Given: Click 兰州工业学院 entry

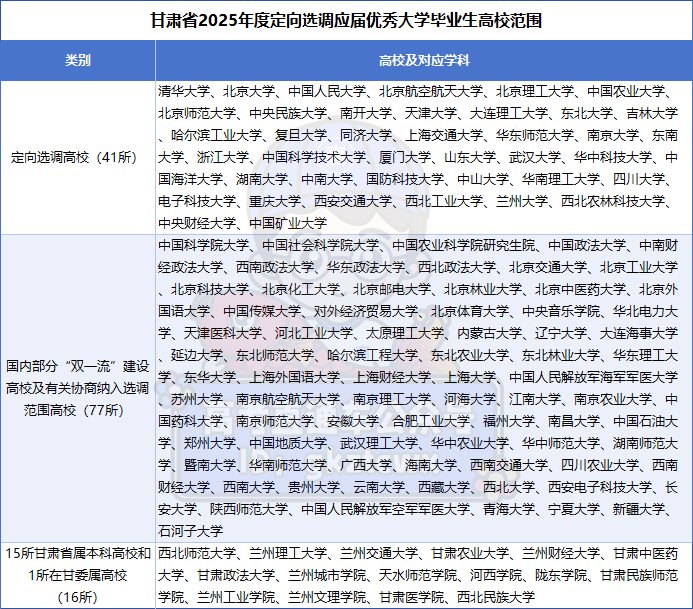Looking at the screenshot, I should point(236,598).
